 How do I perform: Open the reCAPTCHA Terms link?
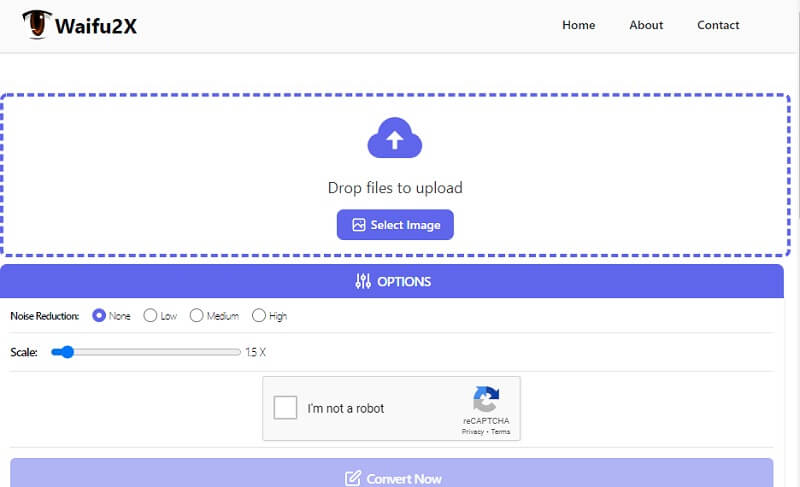tap(500, 432)
